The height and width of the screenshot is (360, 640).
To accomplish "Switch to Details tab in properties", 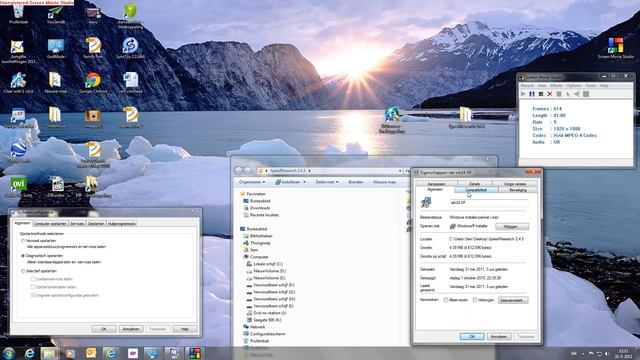I will point(475,184).
